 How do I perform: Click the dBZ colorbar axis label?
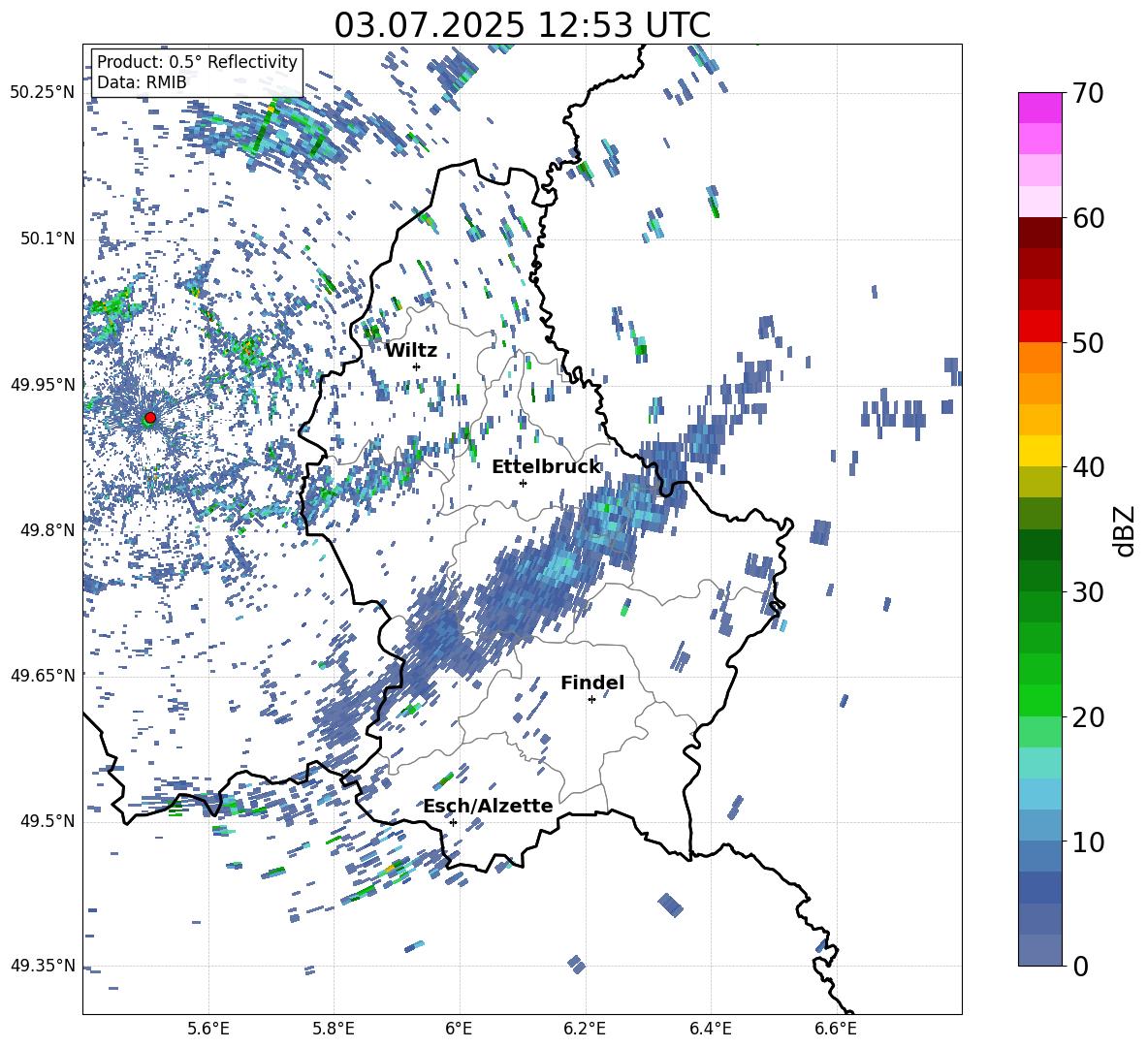coord(1126,530)
